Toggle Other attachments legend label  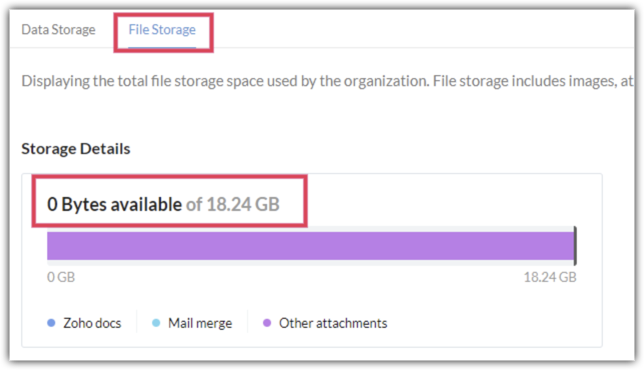click(333, 323)
